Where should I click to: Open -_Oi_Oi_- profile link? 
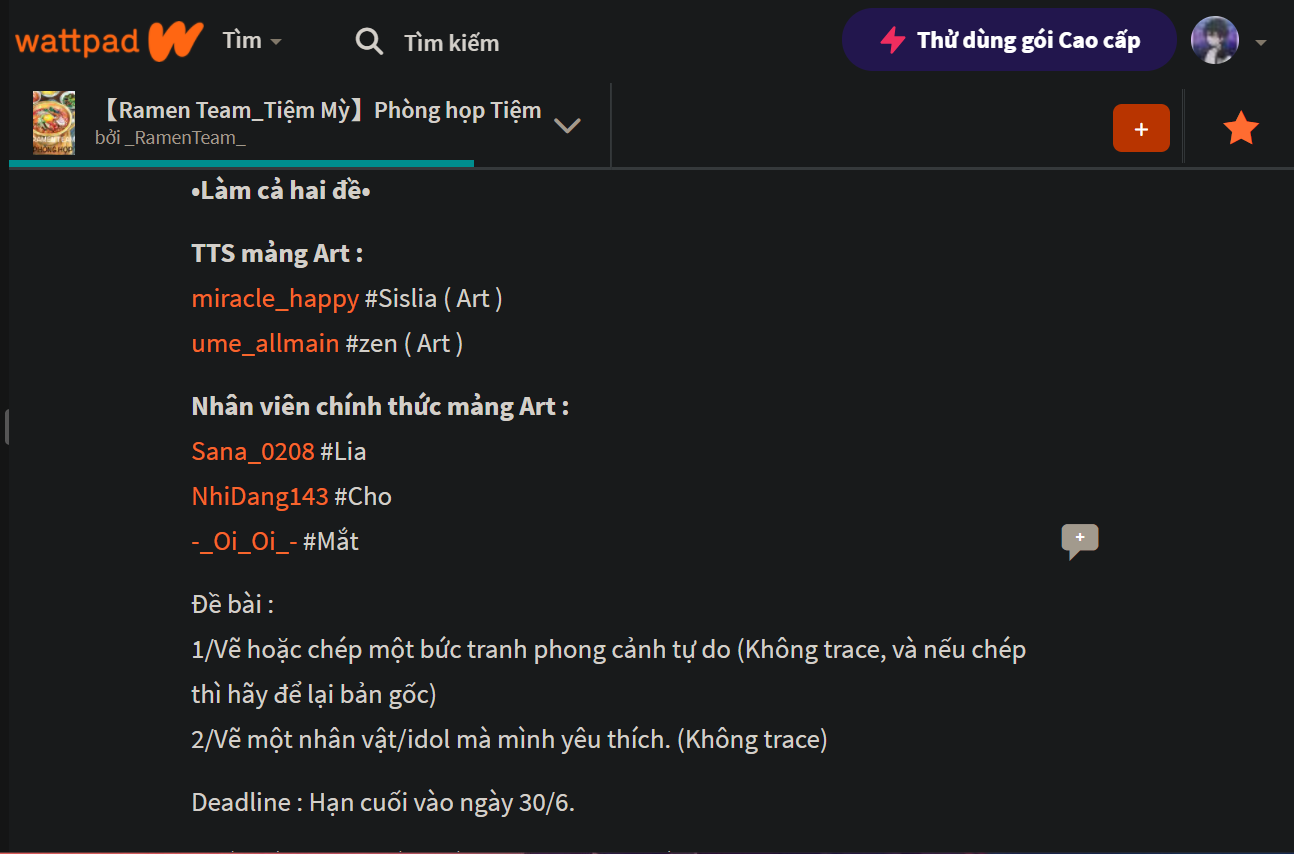(244, 541)
